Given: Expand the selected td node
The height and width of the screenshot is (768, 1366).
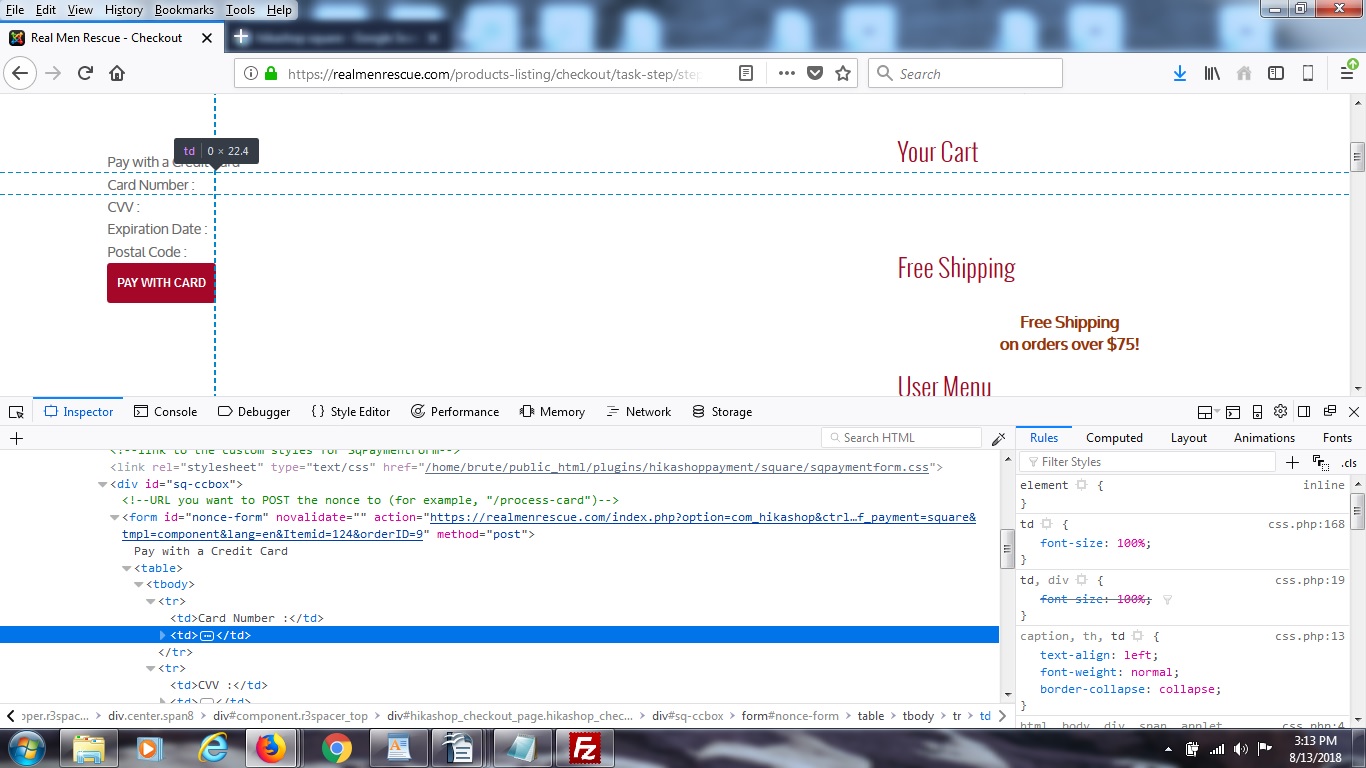Looking at the screenshot, I should pyautogui.click(x=164, y=635).
